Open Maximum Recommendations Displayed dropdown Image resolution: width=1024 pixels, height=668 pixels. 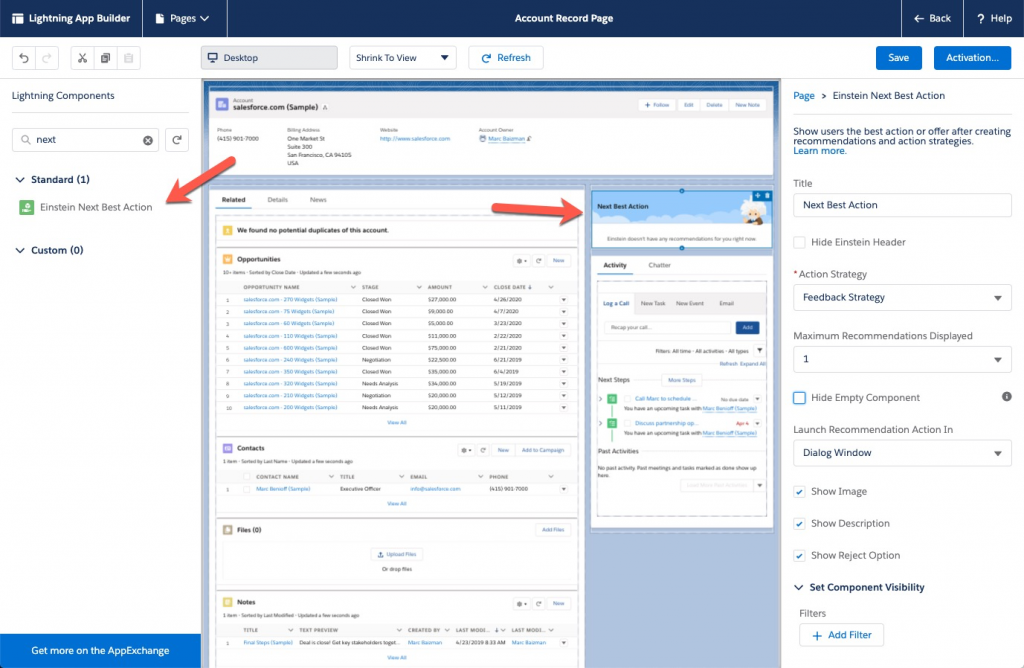(x=902, y=359)
